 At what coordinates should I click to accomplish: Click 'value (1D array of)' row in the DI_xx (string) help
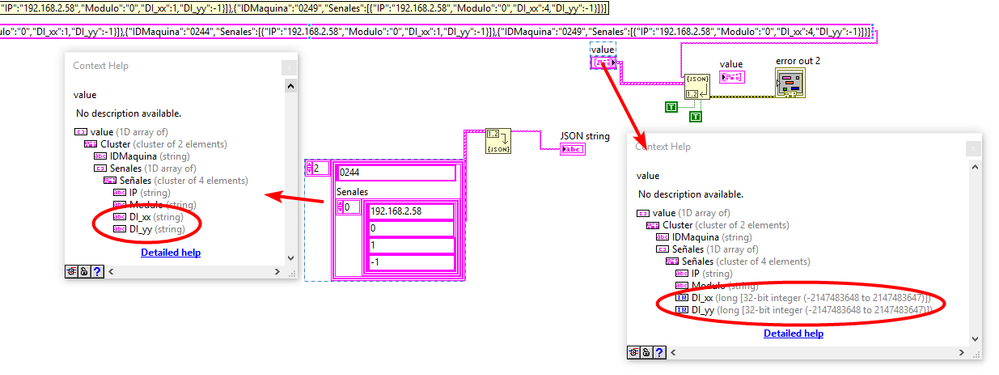click(122, 132)
